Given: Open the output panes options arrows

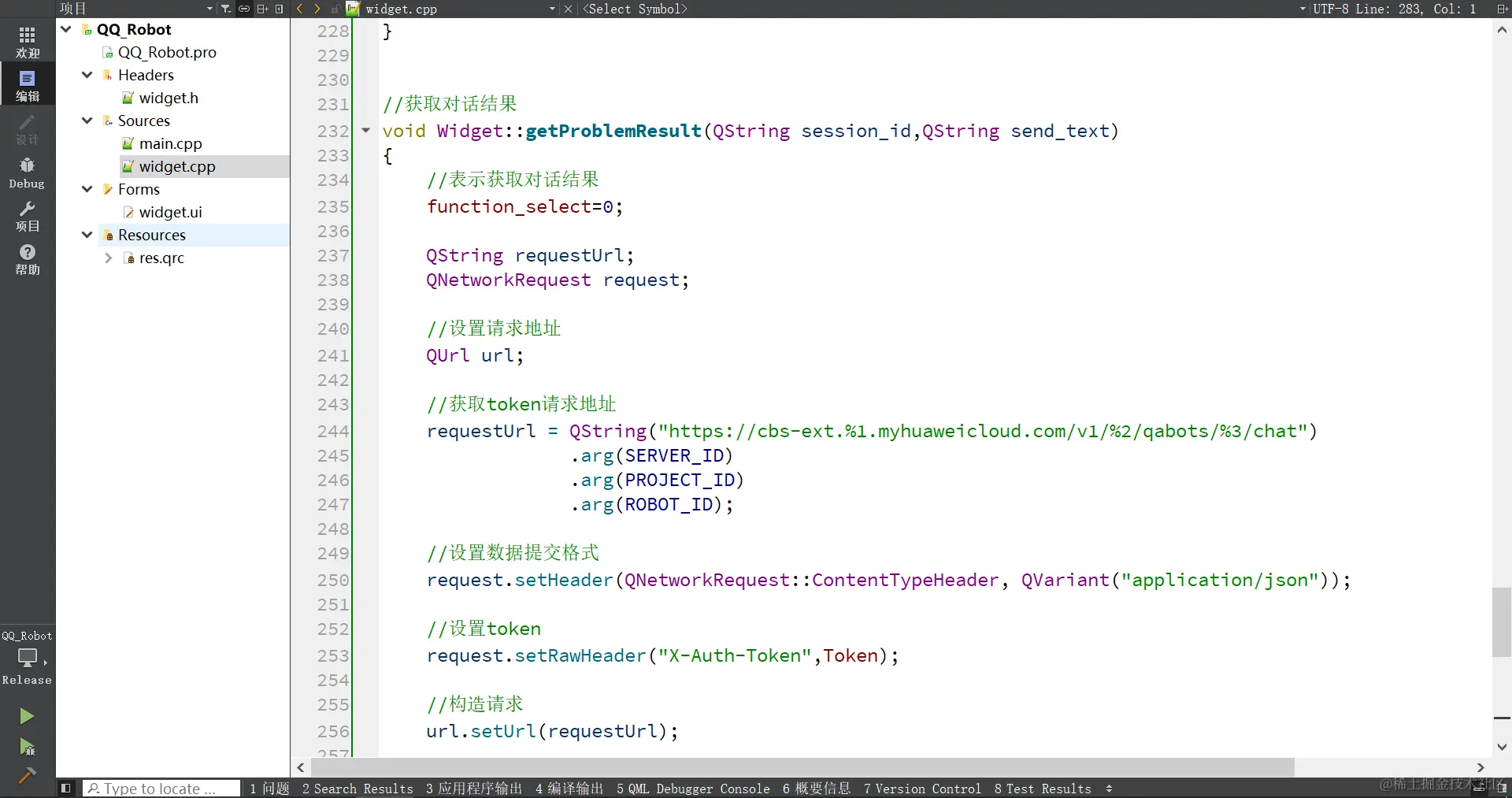Looking at the screenshot, I should tap(1109, 789).
